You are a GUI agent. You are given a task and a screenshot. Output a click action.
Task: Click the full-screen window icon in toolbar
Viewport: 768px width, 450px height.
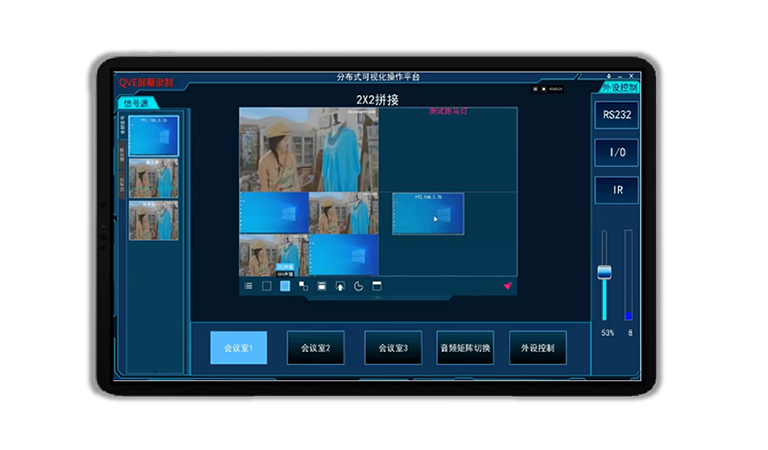click(x=321, y=286)
